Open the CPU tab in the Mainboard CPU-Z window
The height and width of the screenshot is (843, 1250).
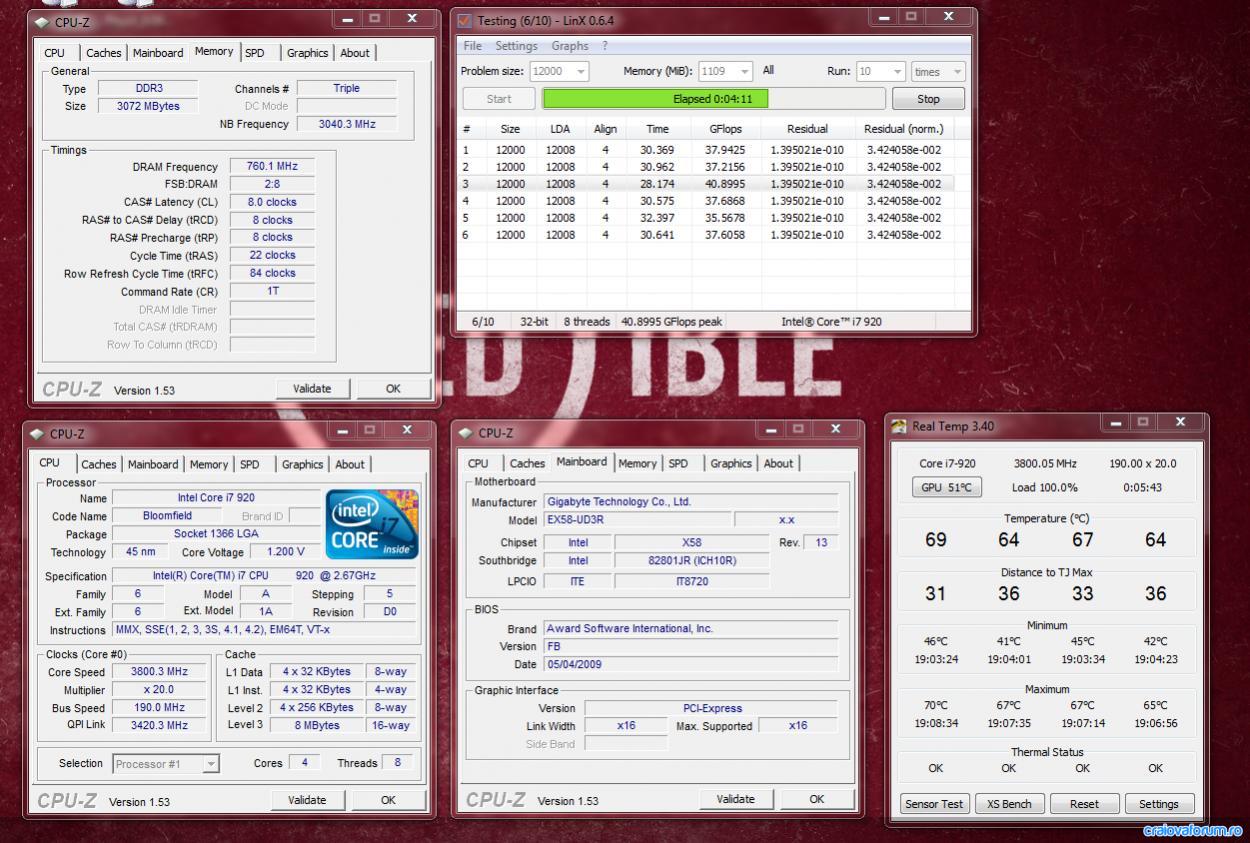478,463
